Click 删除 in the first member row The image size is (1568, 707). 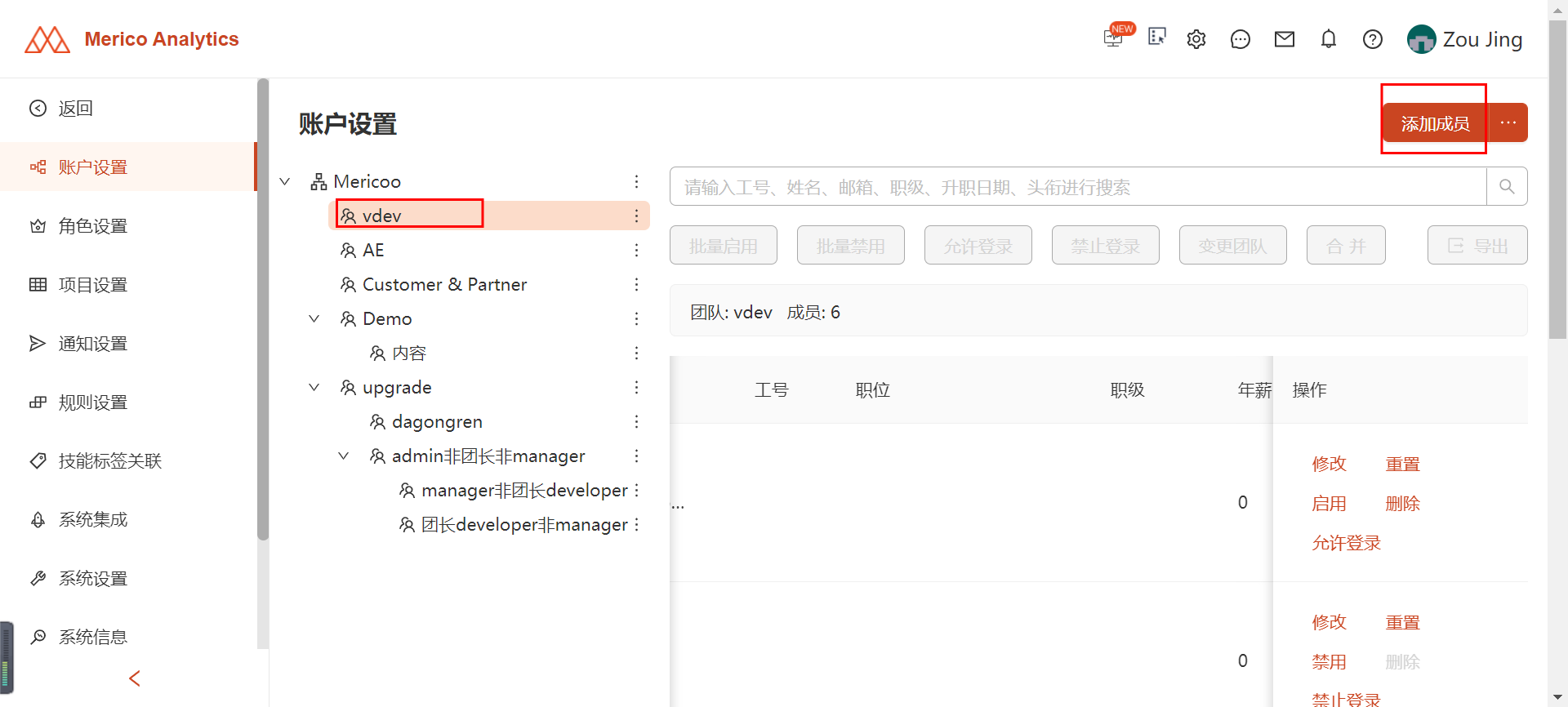click(1403, 504)
